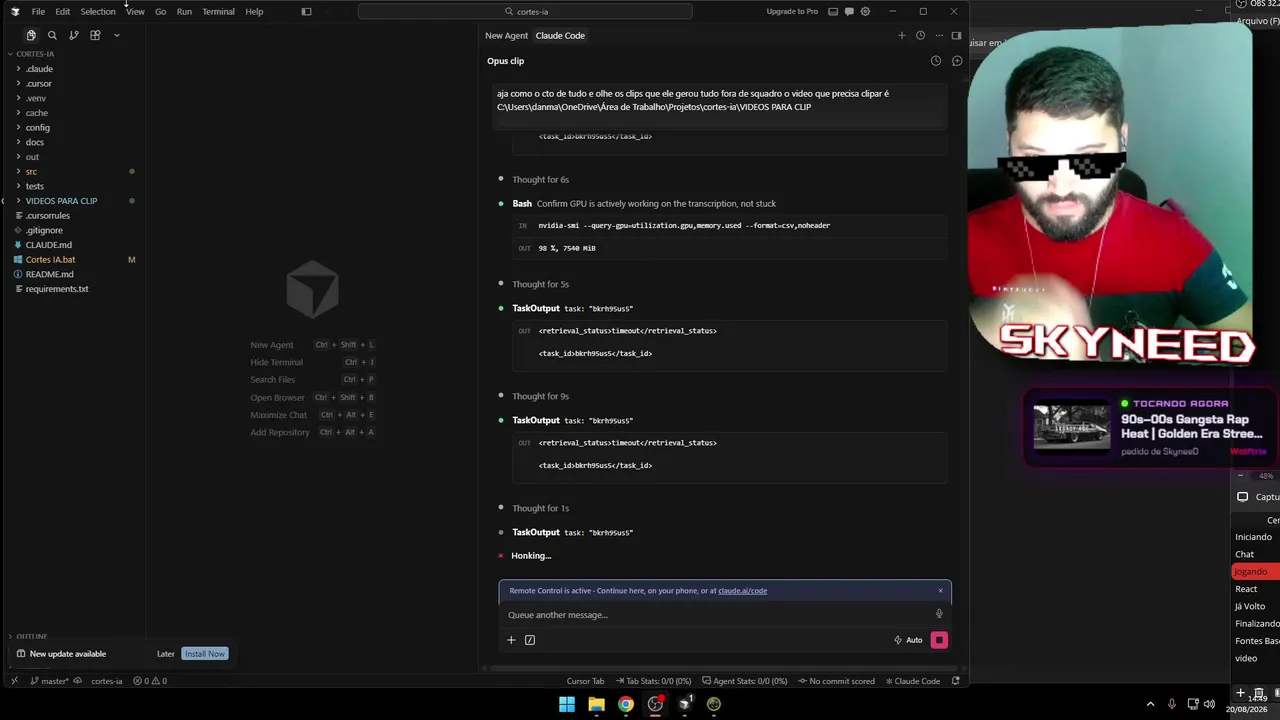
Task: Expand the OUTLINE section
Action: (31, 636)
